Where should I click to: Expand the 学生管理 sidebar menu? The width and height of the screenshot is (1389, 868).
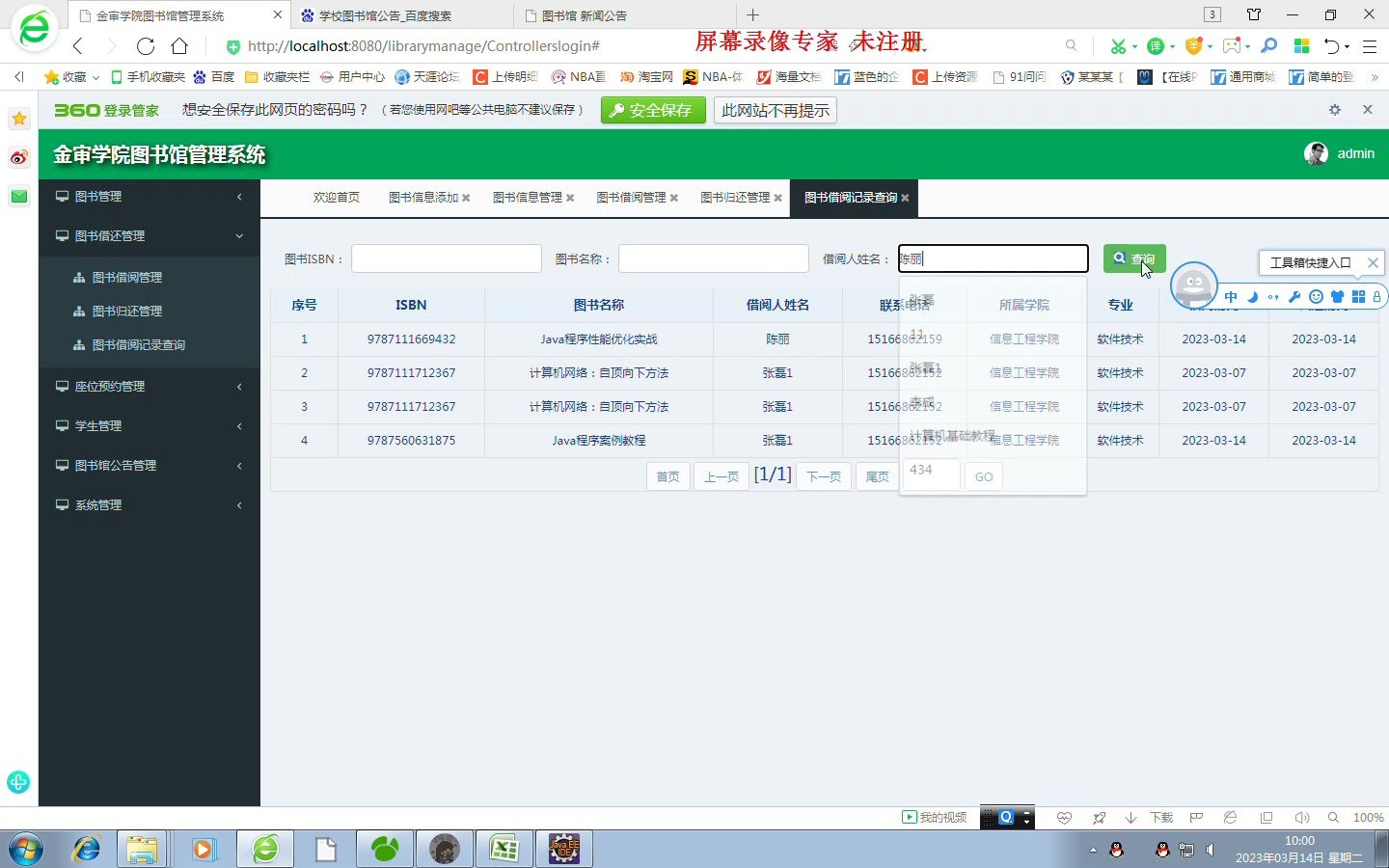point(98,425)
